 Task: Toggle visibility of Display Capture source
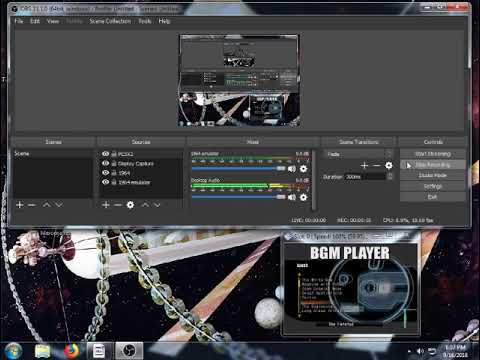106,163
